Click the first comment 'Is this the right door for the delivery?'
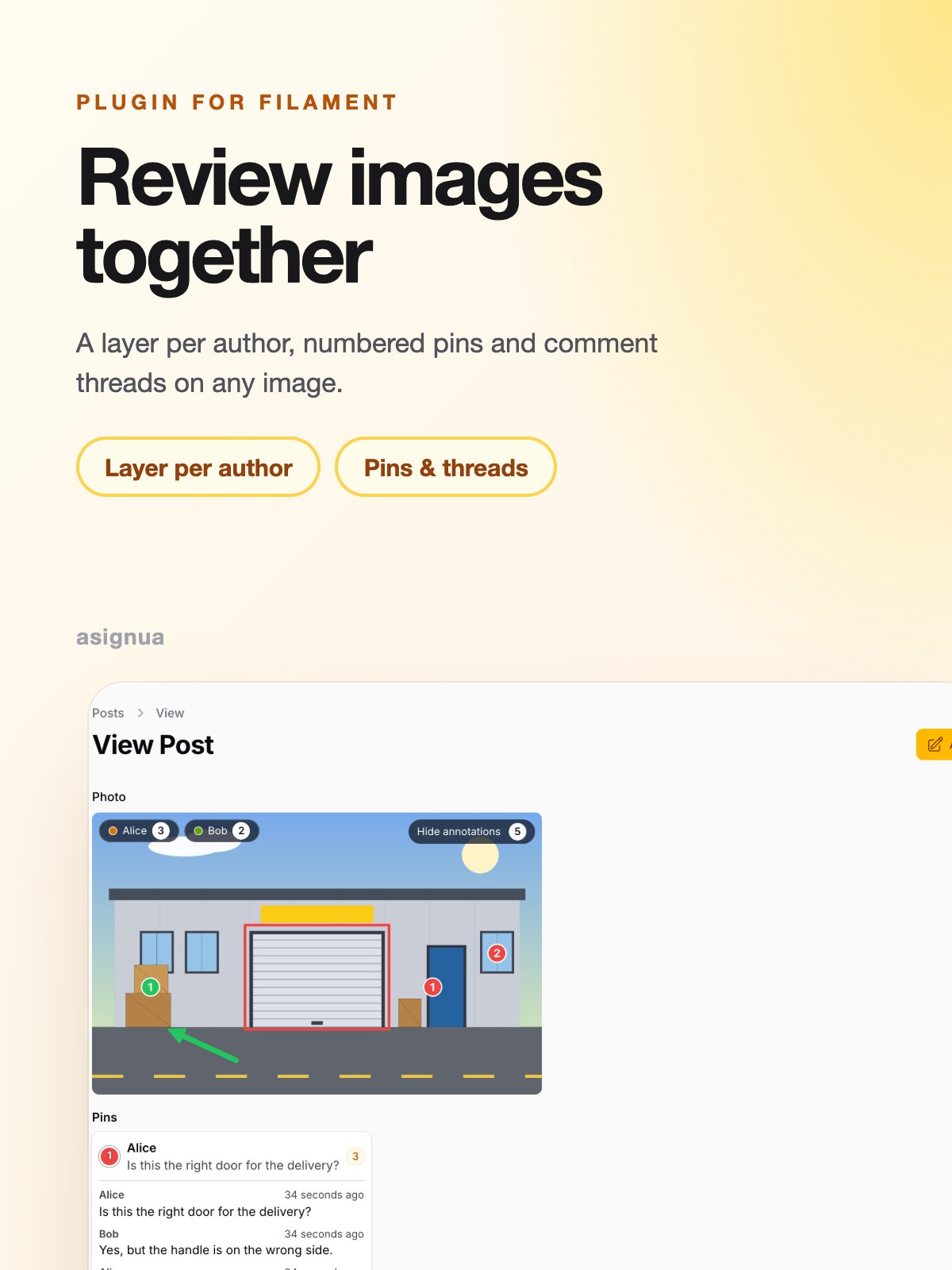This screenshot has width=952, height=1270. click(x=205, y=1212)
